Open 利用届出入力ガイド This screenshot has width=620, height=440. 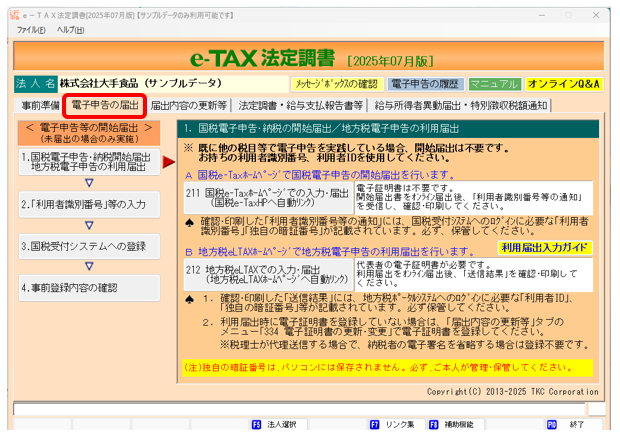click(547, 247)
